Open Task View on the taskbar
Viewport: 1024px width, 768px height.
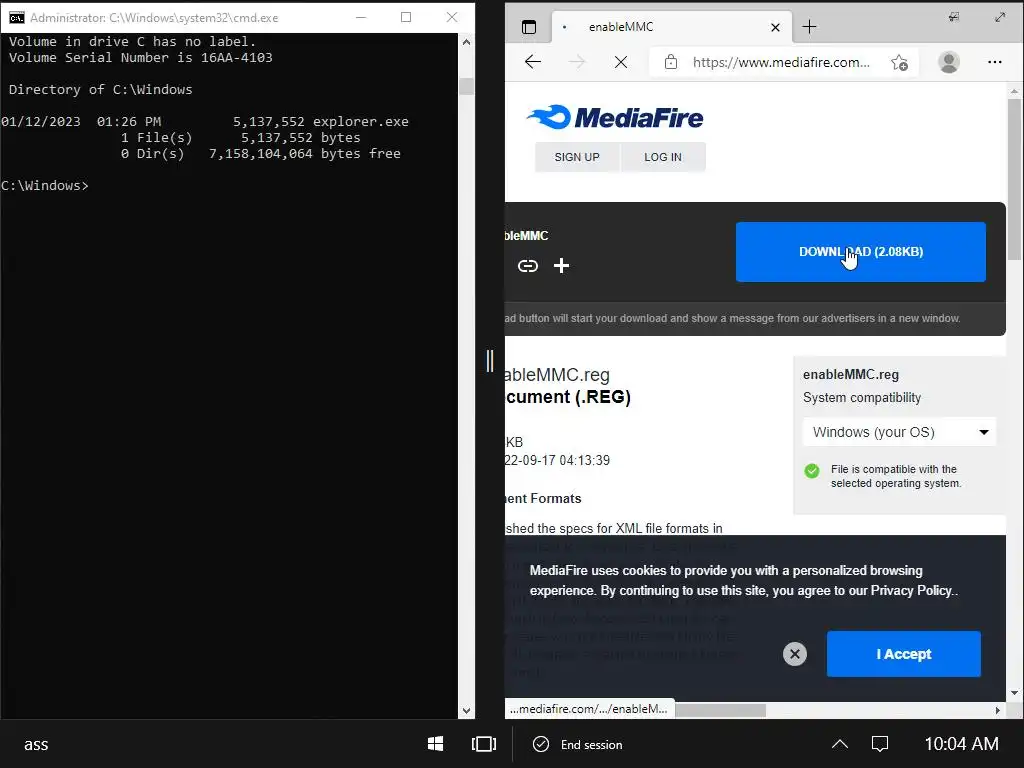coord(484,744)
